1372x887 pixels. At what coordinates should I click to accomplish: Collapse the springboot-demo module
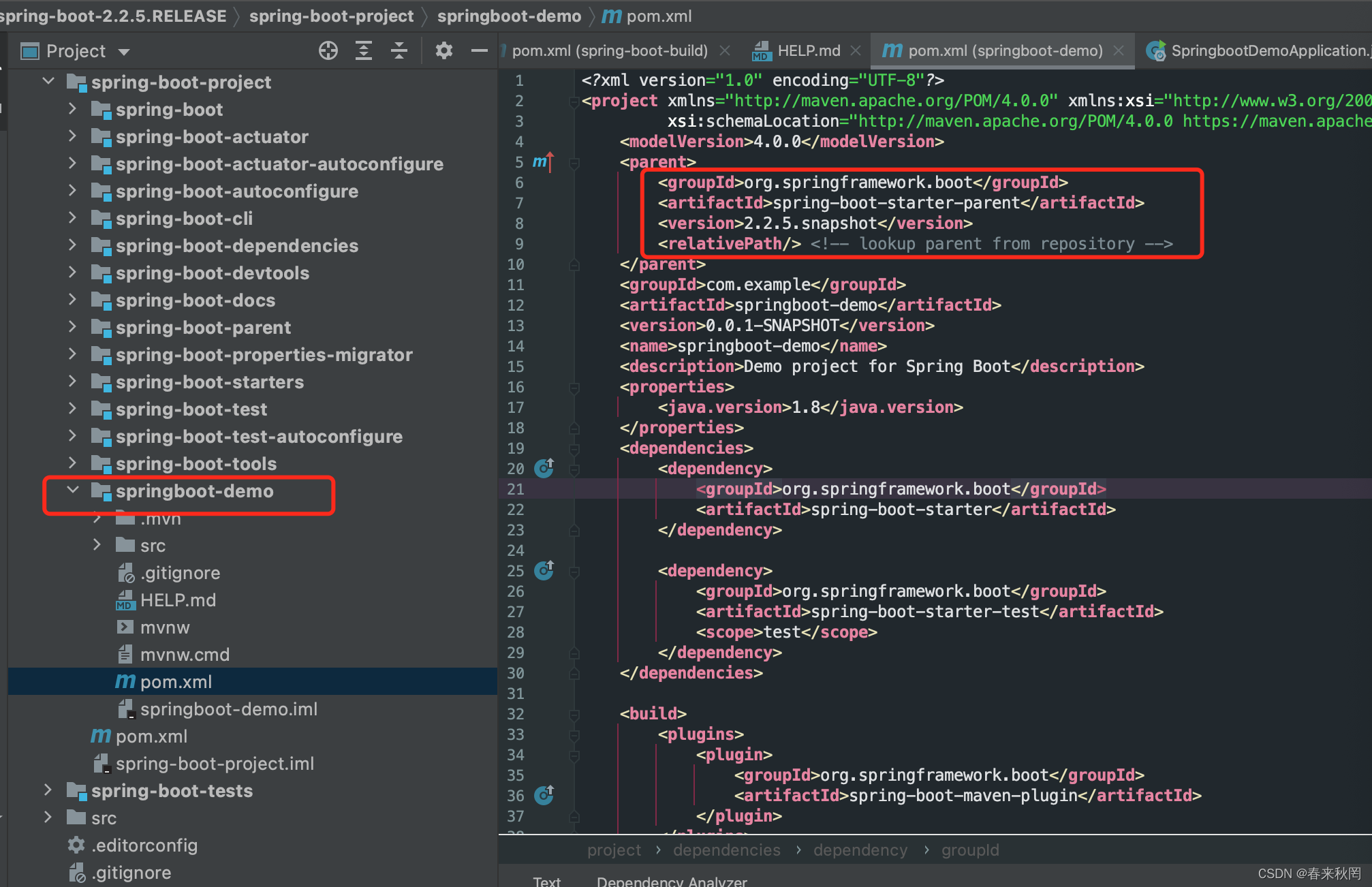[x=73, y=491]
